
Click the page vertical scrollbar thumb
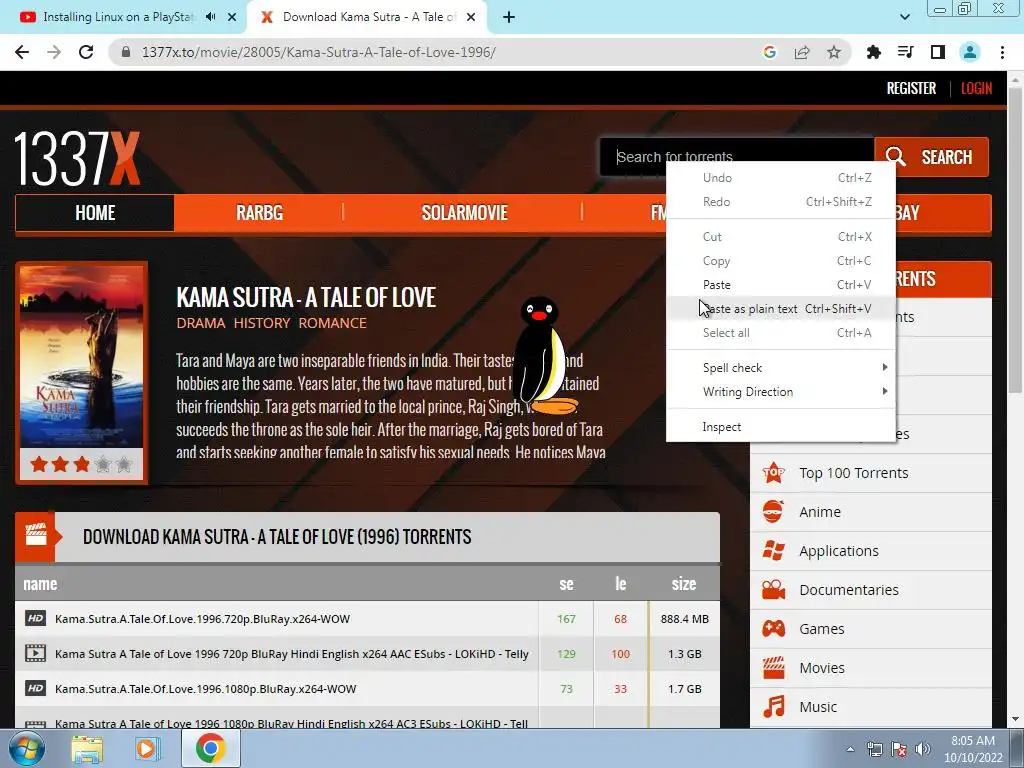point(1014,242)
